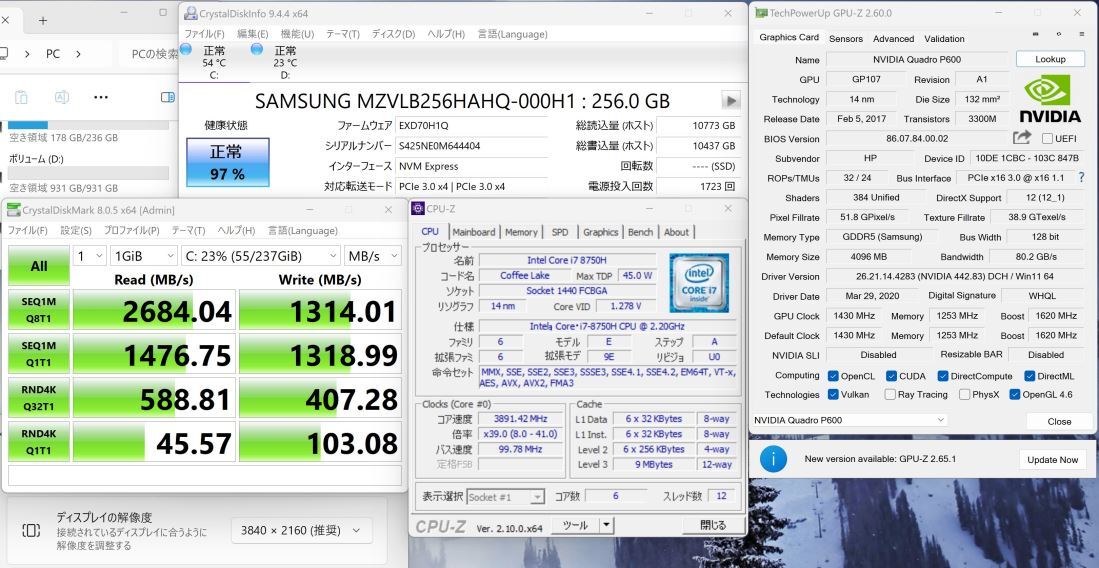Image resolution: width=1099 pixels, height=568 pixels.
Task: Click the GPU-Z title bar app icon
Action: [760, 13]
